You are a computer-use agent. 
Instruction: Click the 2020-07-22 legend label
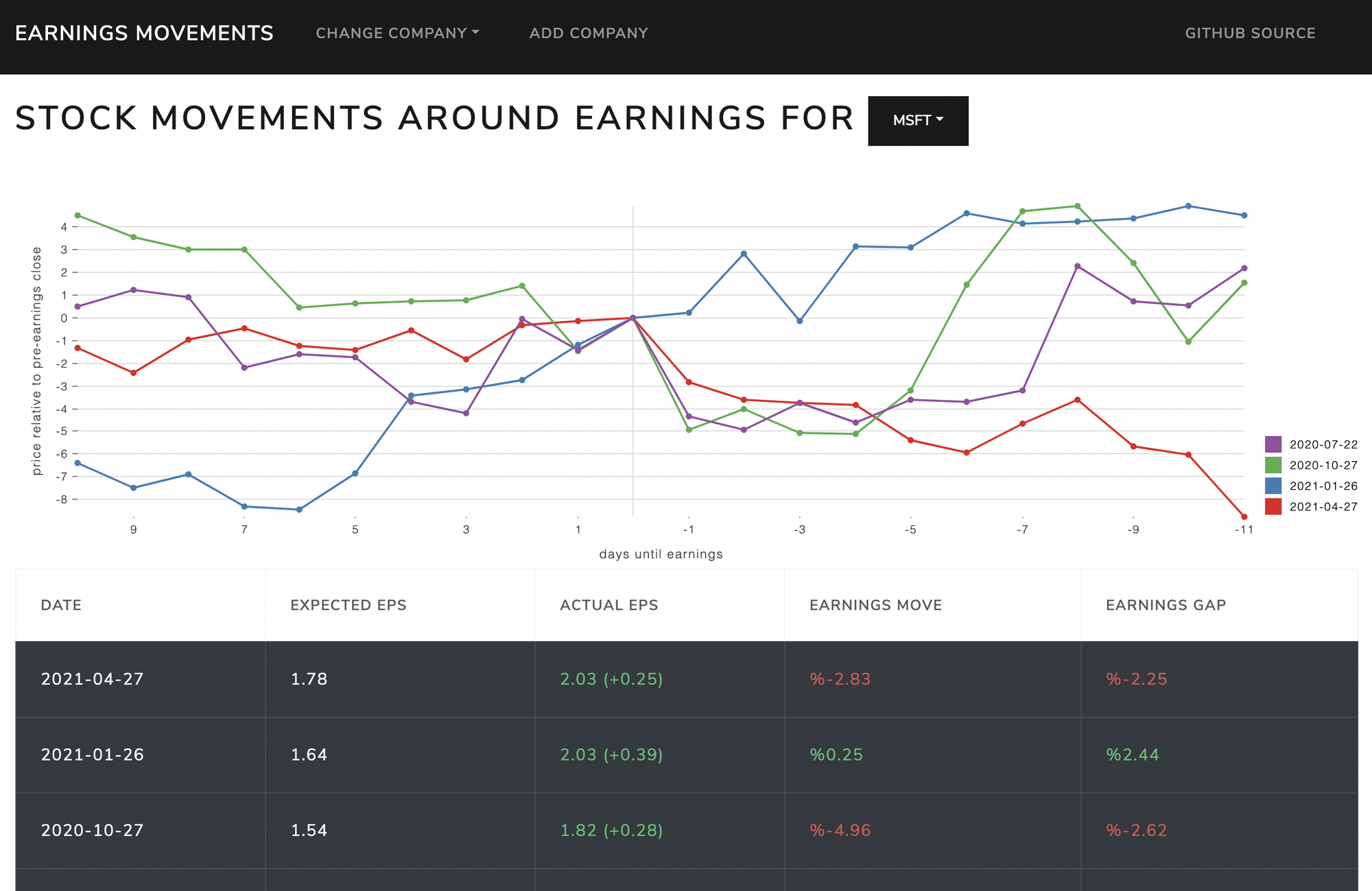1323,444
